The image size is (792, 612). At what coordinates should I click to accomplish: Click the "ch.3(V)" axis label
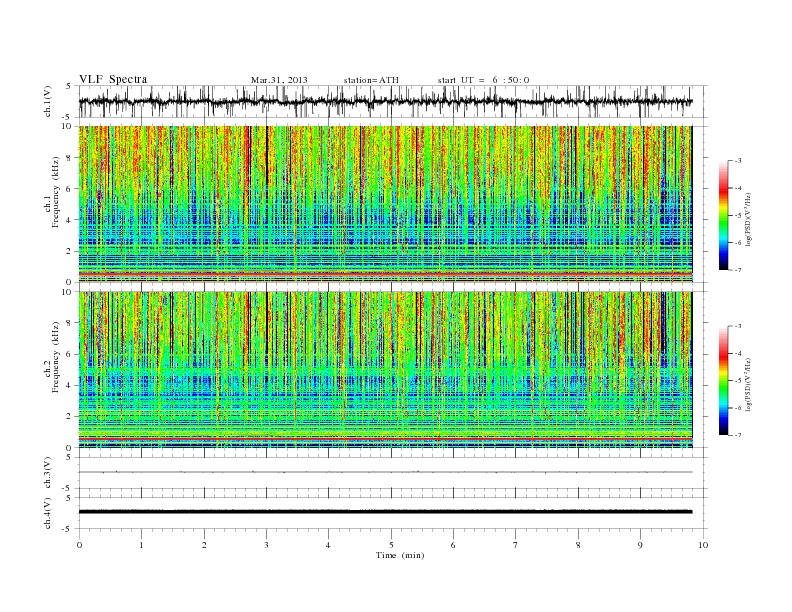(x=48, y=473)
